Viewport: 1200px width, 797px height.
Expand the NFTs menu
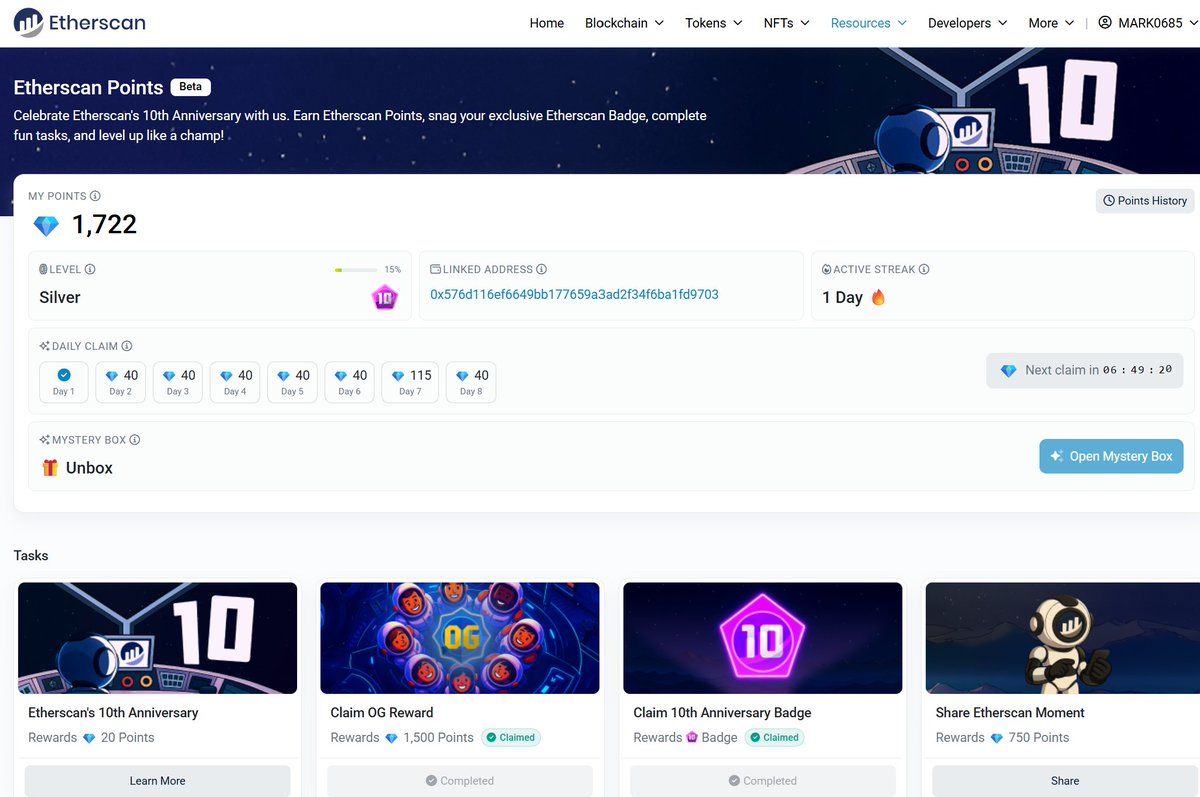(x=786, y=23)
